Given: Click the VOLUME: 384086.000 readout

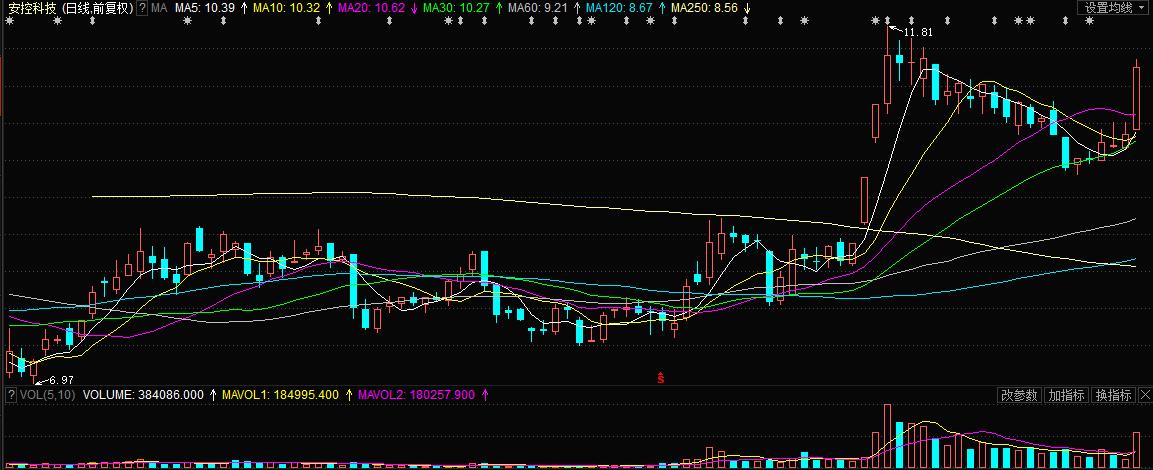Looking at the screenshot, I should pyautogui.click(x=143, y=395).
